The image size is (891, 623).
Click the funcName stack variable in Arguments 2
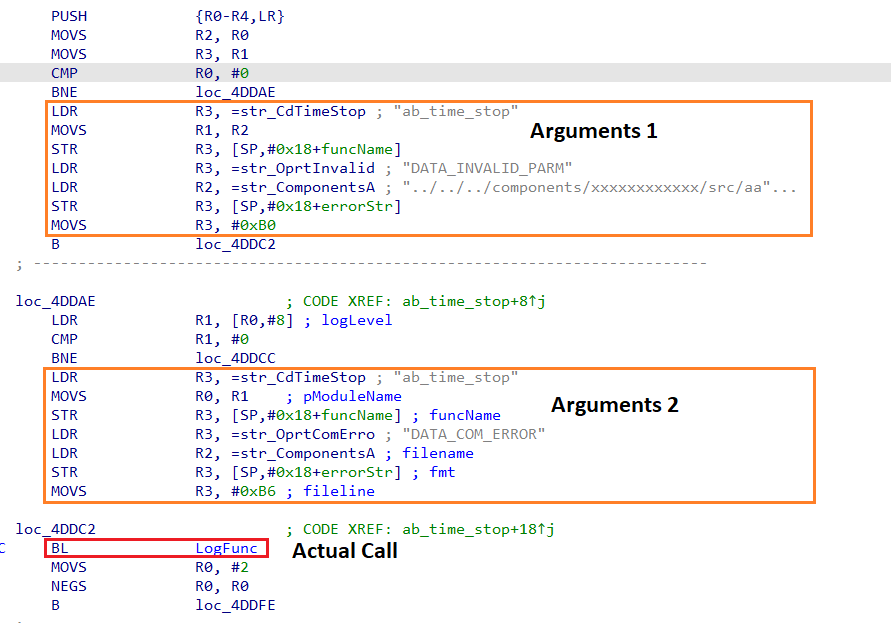[357, 416]
